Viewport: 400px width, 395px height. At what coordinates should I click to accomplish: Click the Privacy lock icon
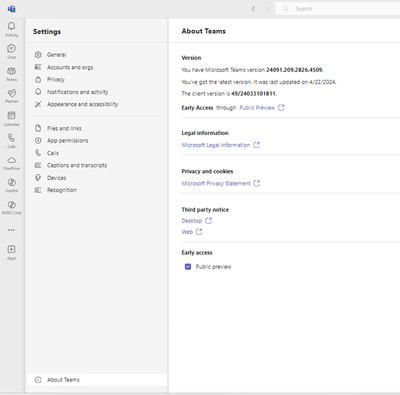coord(38,80)
